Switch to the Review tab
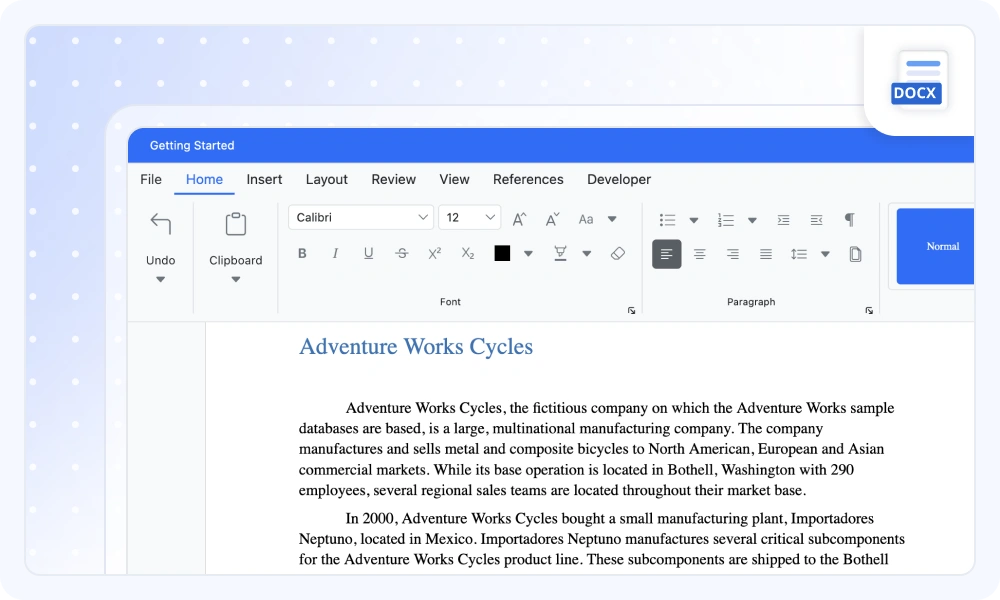1000x600 pixels. click(x=393, y=180)
